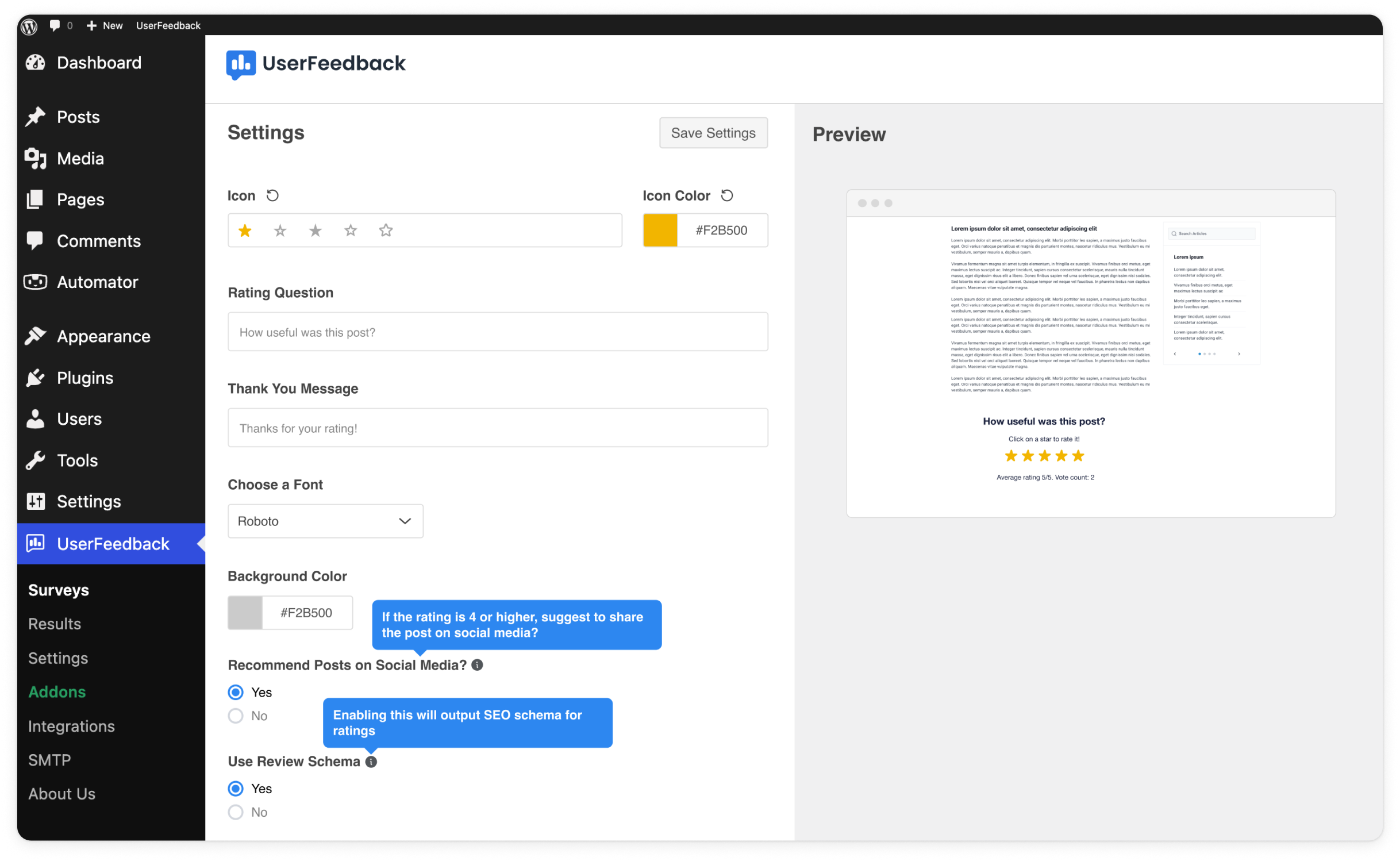Click the comments bubble icon in the admin bar
The width and height of the screenshot is (1400, 861).
[x=55, y=25]
